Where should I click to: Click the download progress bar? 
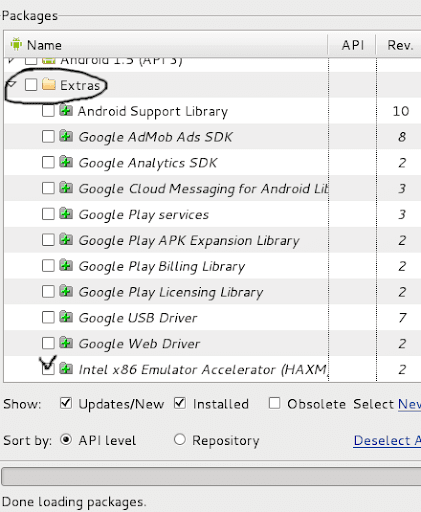[x=211, y=476]
